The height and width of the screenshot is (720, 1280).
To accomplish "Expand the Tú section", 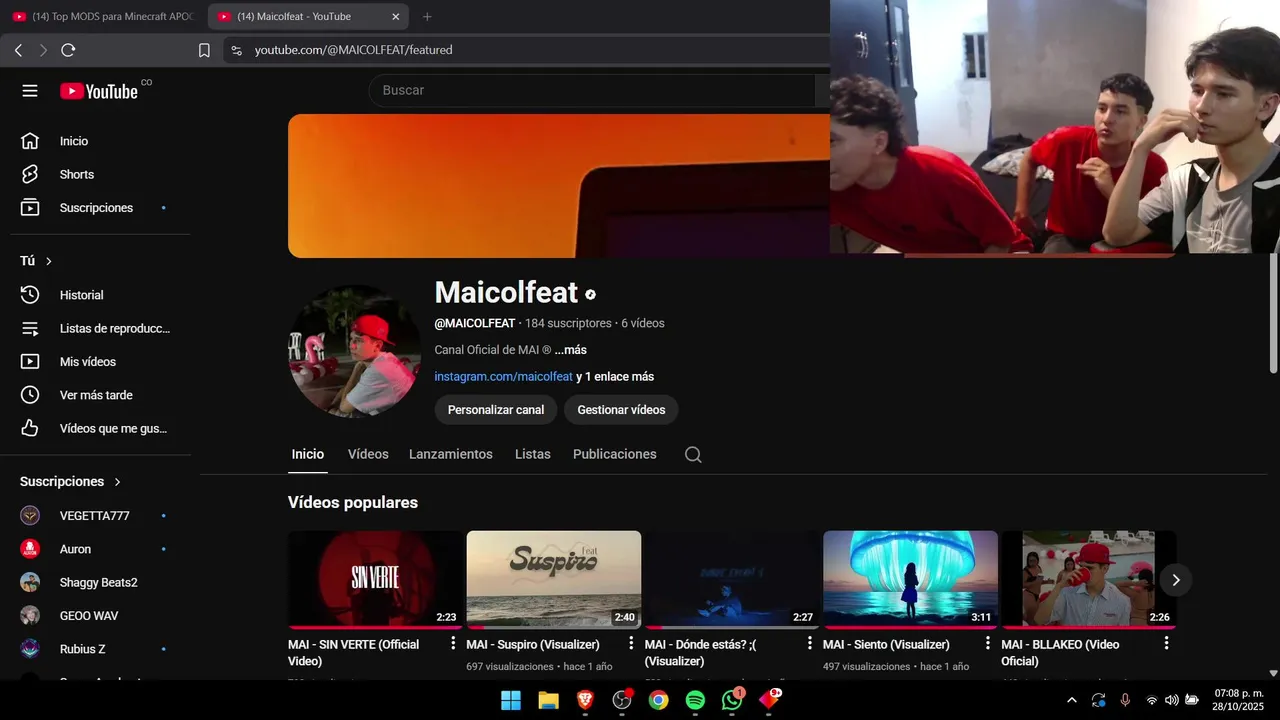I will click(37, 261).
